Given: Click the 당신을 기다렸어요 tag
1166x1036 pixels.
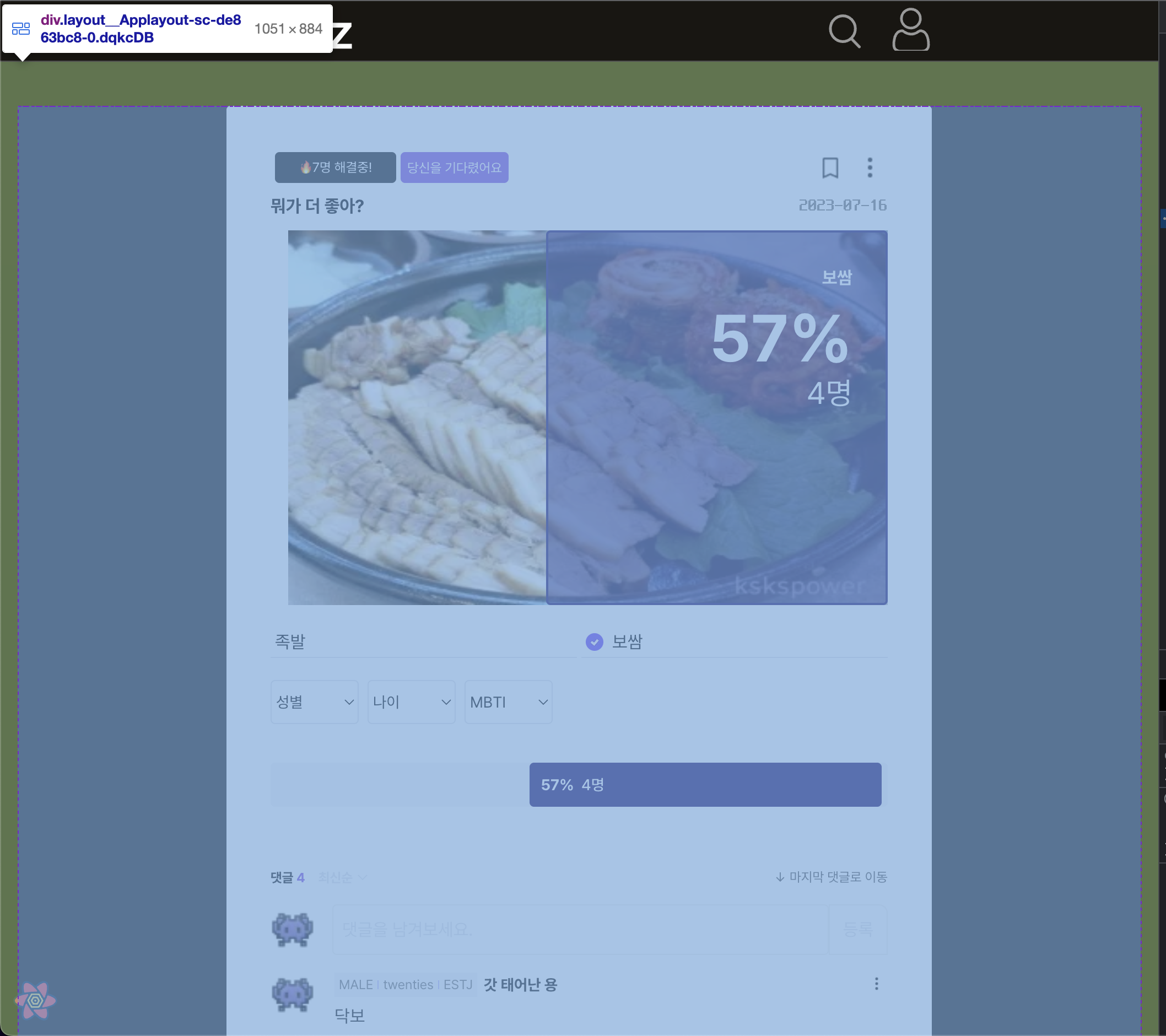Looking at the screenshot, I should (454, 168).
